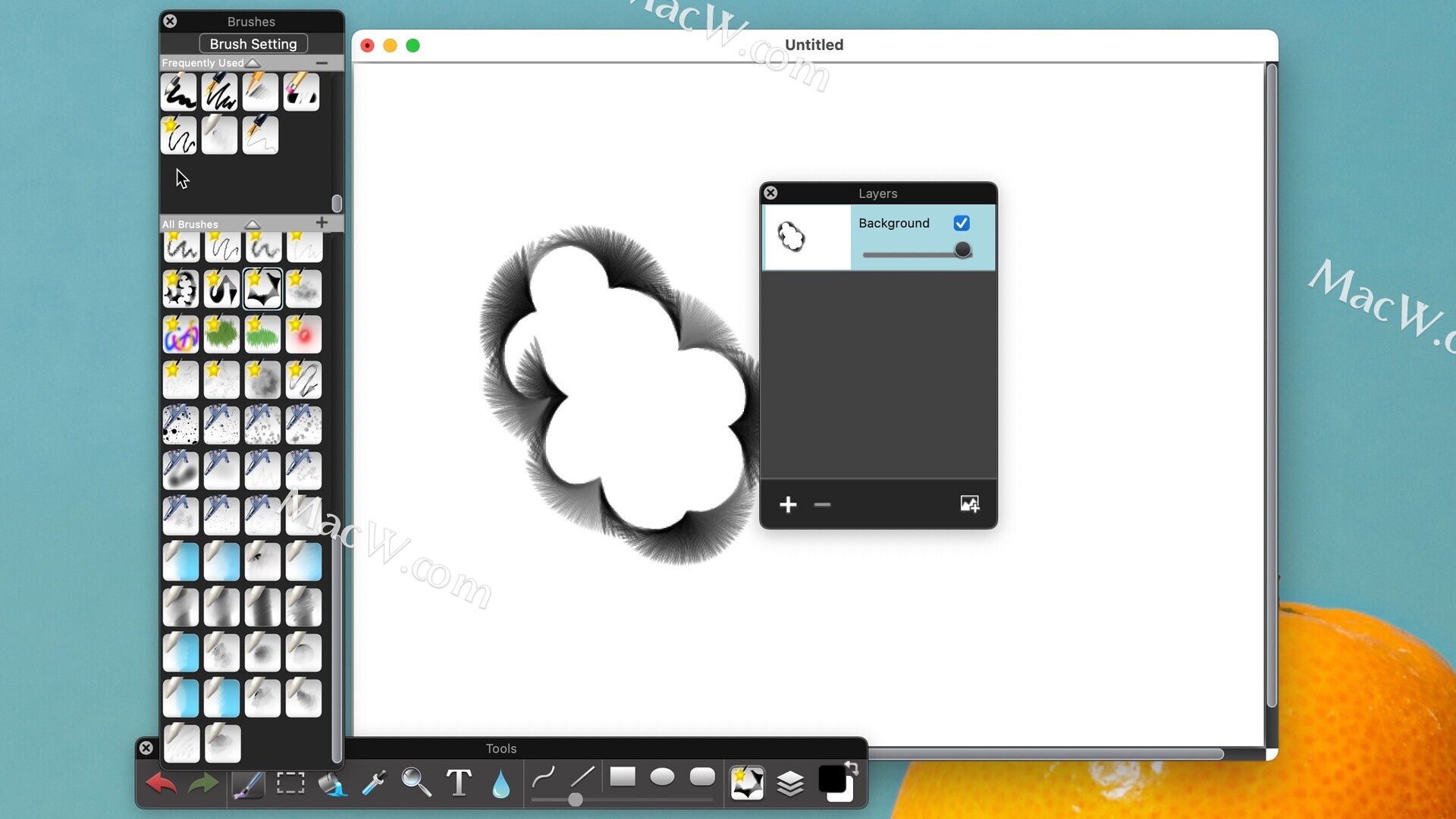Select the rainbow multicolor scribble brush
The image size is (1456, 819).
180,334
